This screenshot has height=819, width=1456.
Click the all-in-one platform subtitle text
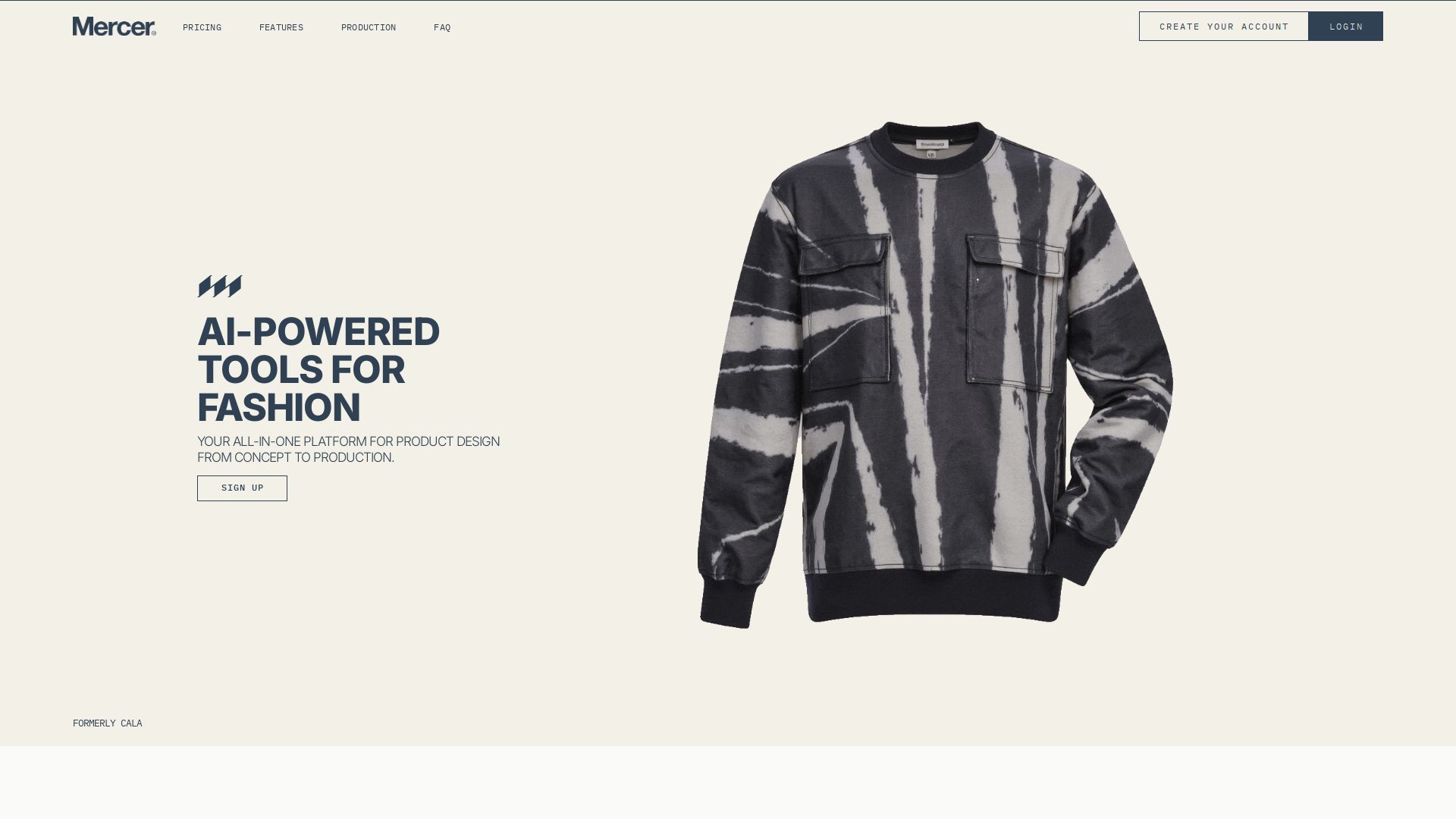pos(349,450)
